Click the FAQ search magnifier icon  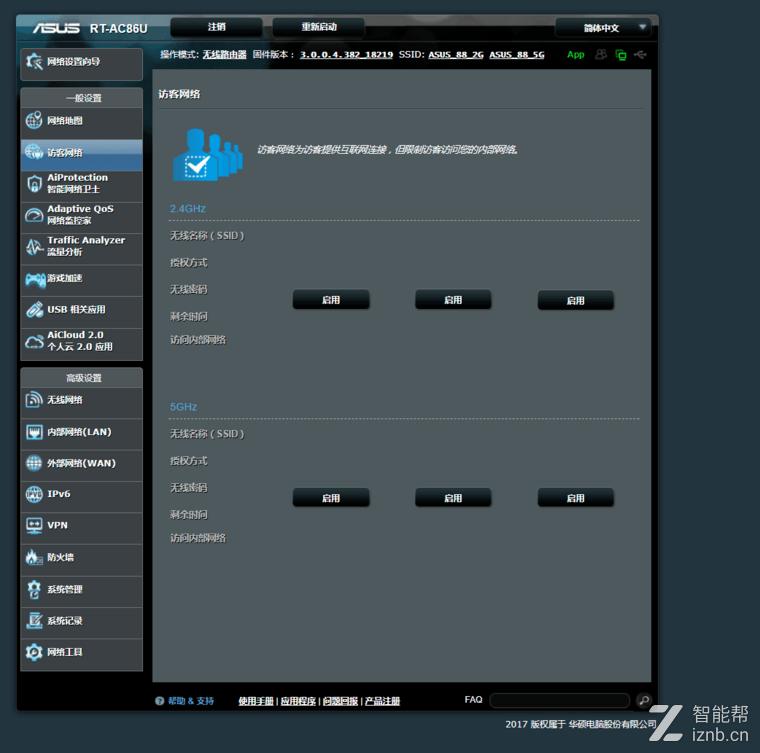pos(644,700)
